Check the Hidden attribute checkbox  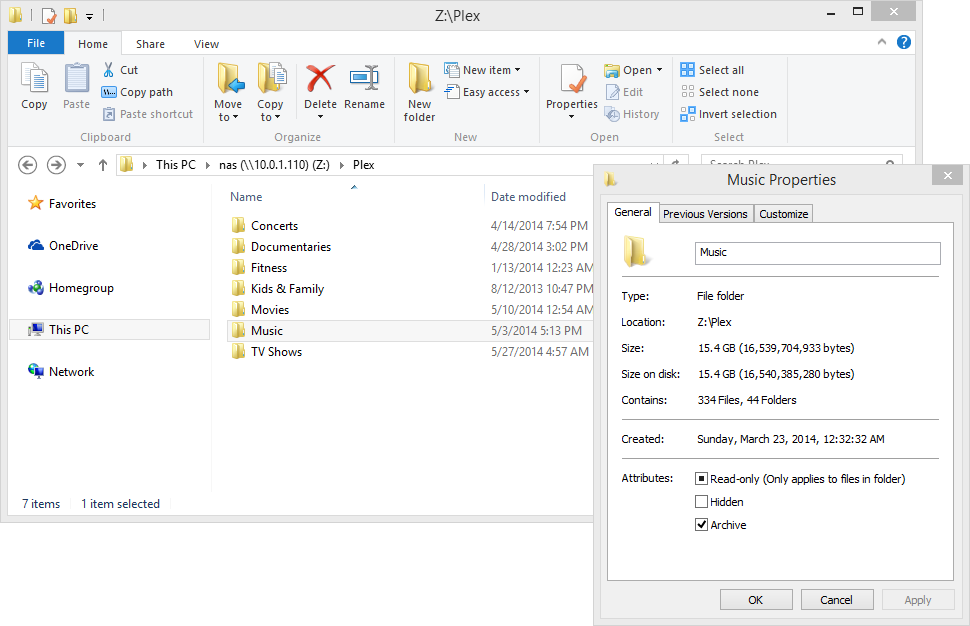702,502
